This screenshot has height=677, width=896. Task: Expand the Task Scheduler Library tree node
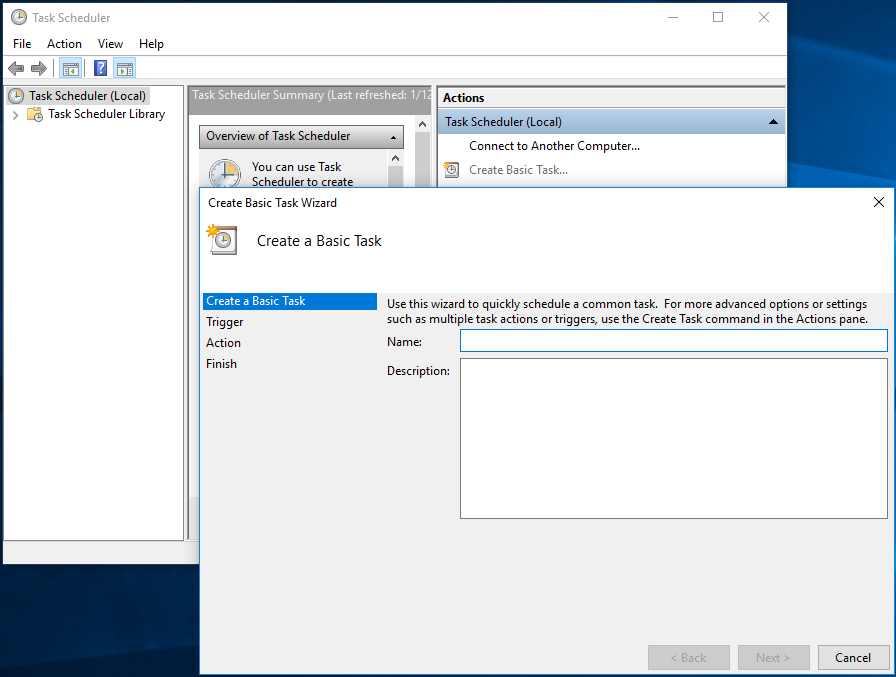(15, 114)
